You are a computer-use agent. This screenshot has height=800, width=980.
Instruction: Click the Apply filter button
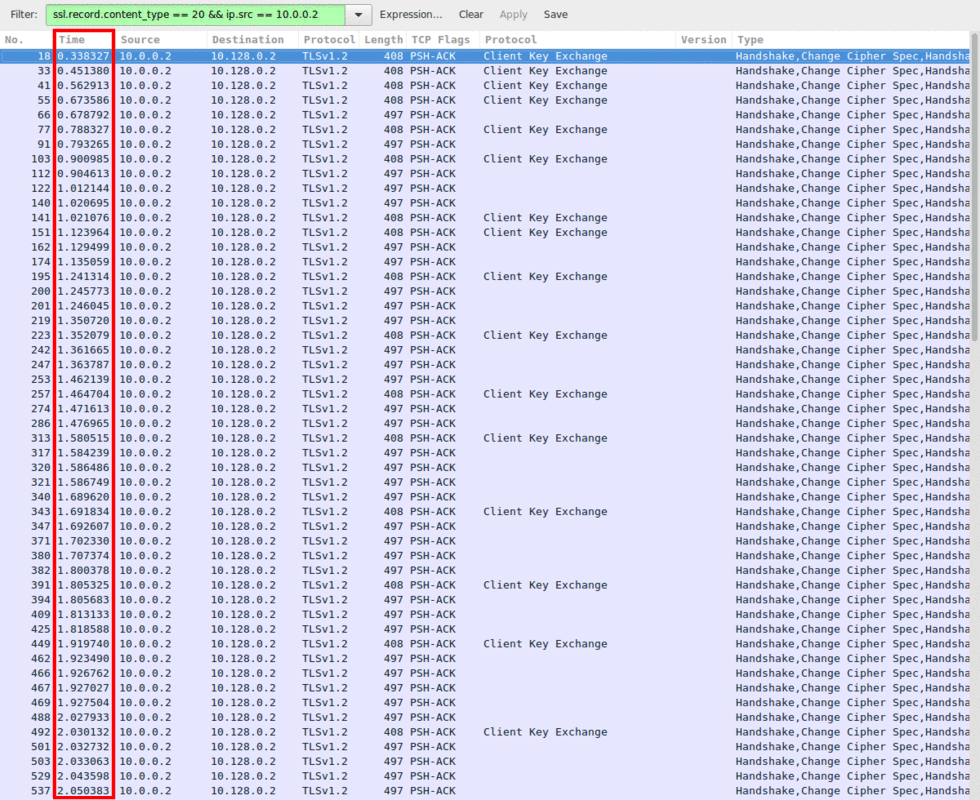pos(513,14)
